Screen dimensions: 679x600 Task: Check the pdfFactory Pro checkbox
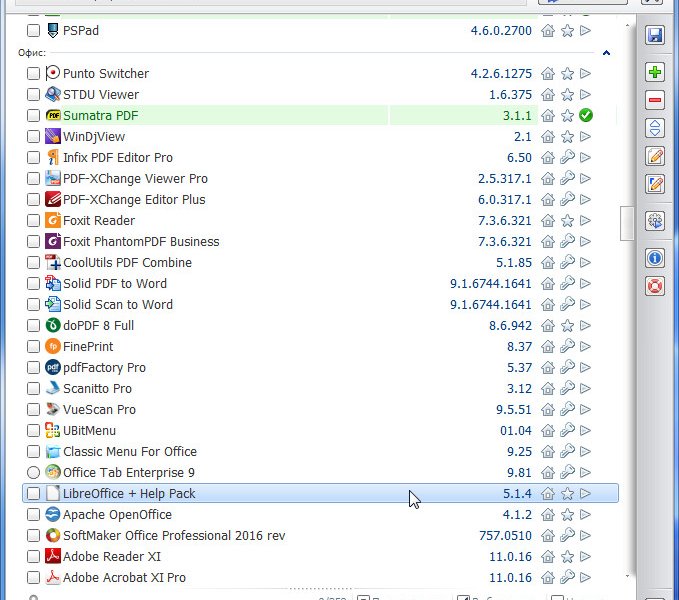[x=33, y=368]
